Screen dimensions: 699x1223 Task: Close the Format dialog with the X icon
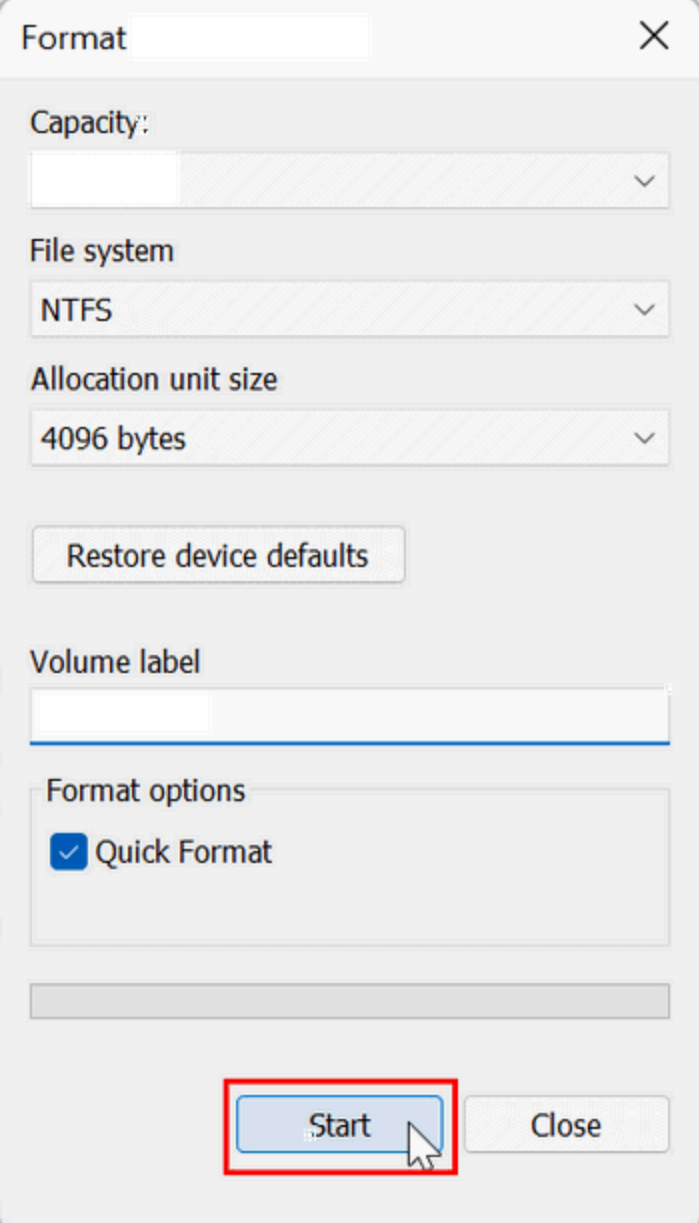pos(654,37)
